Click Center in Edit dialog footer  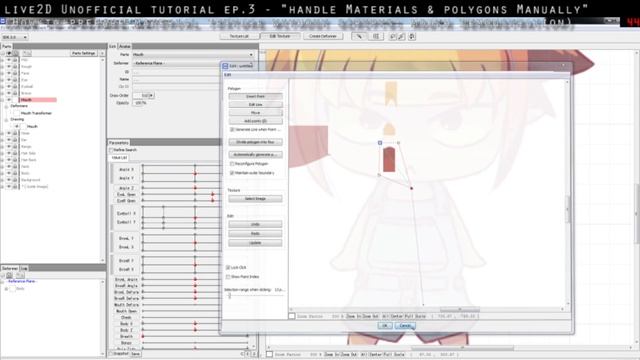[x=396, y=316]
